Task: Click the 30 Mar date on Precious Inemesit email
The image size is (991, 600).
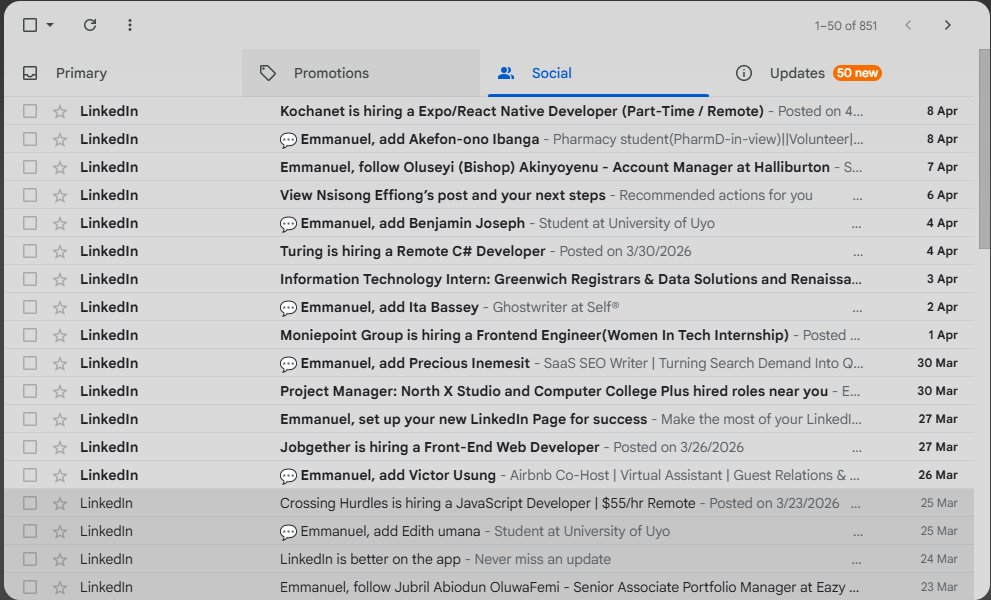Action: 937,363
